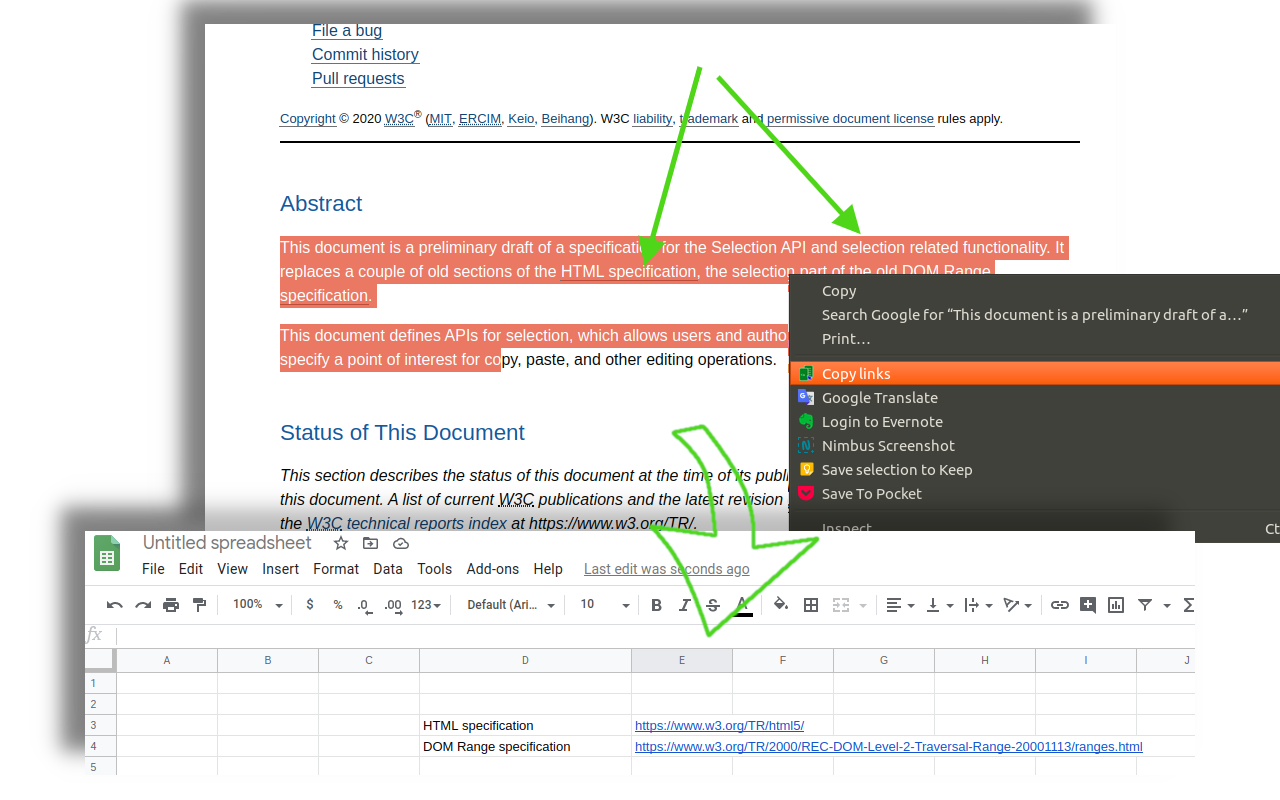Click the Copy links extension icon

pyautogui.click(x=806, y=374)
